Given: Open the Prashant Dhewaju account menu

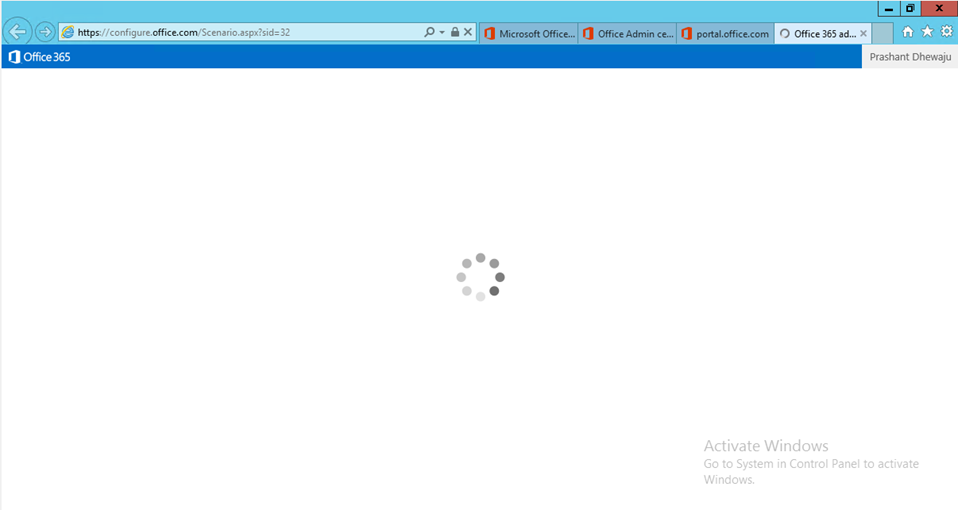Looking at the screenshot, I should point(910,57).
